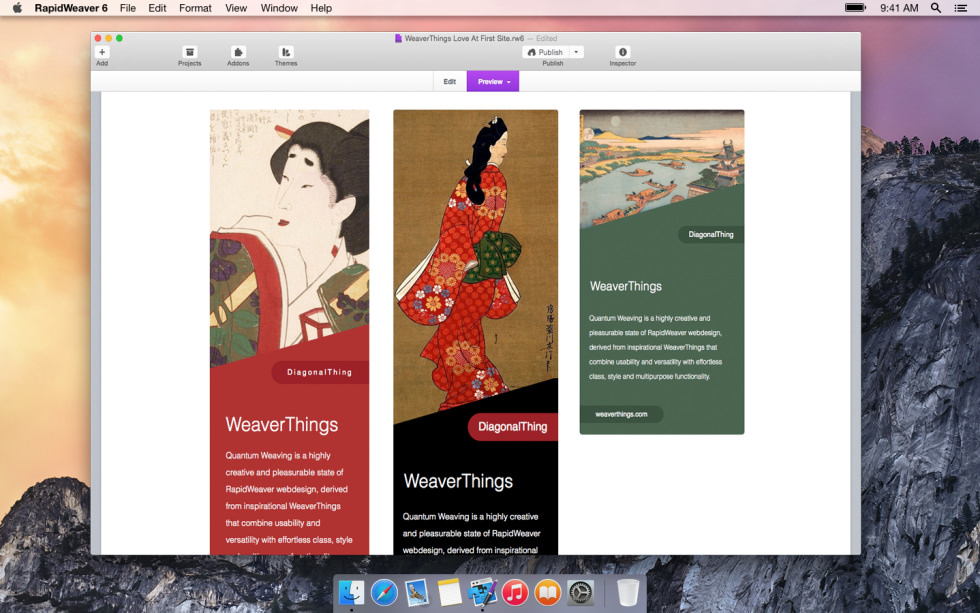Click WeaverThings heading on green card
980x613 pixels.
click(626, 286)
